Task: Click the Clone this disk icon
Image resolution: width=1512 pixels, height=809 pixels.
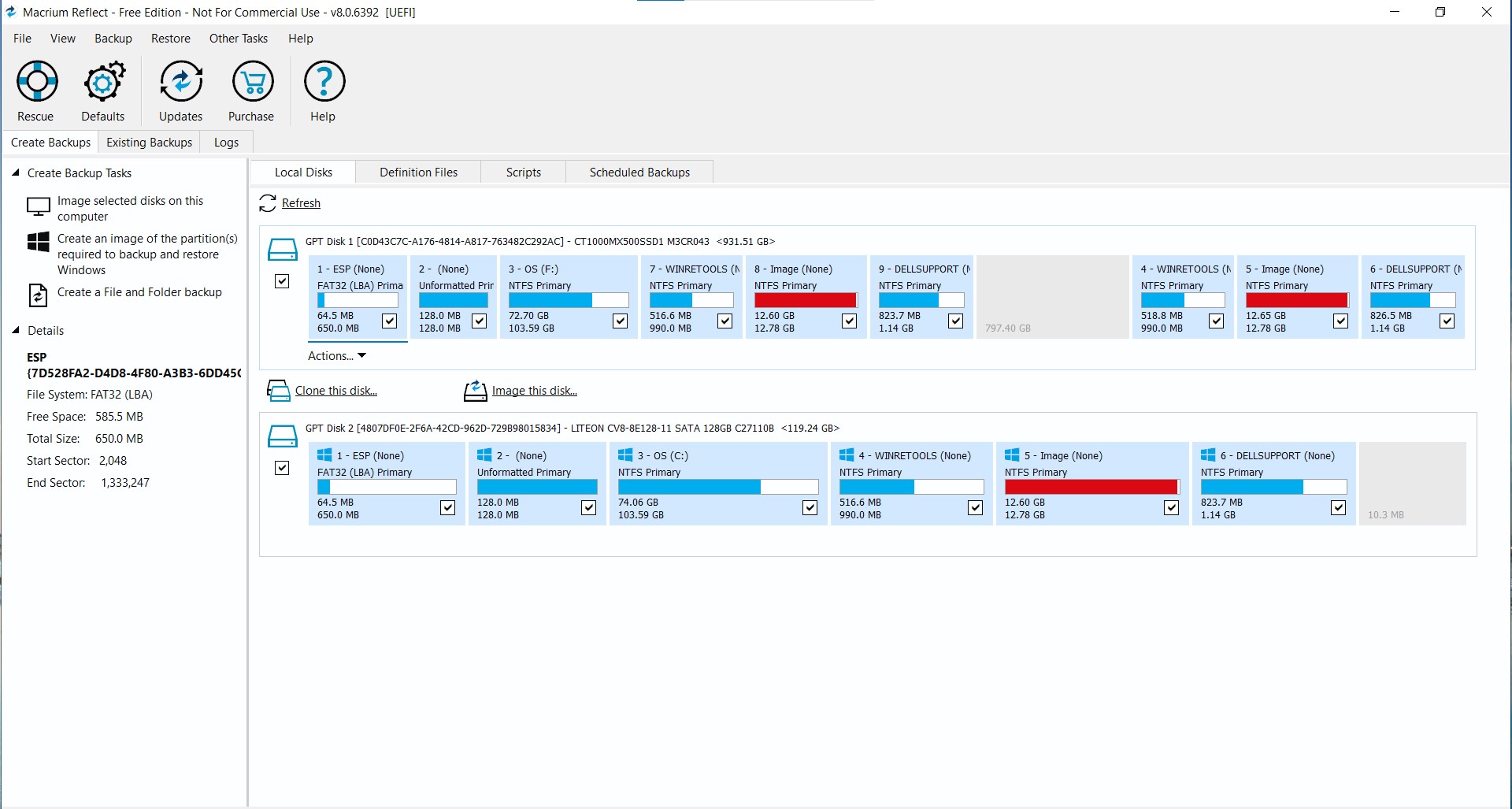Action: click(x=278, y=391)
